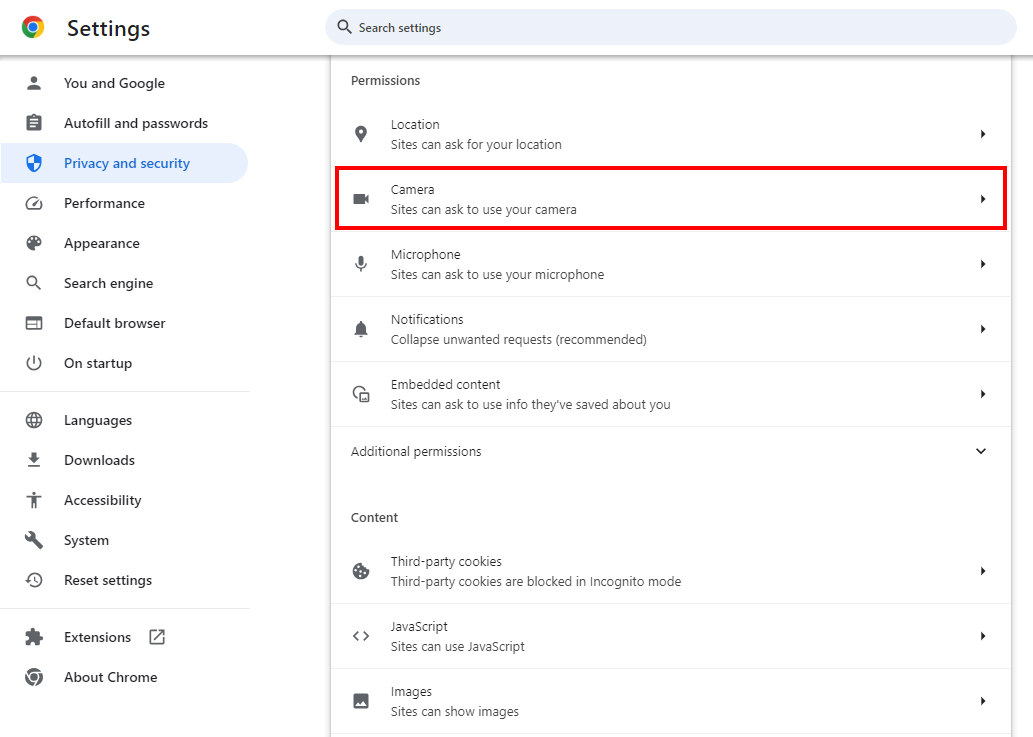This screenshot has width=1033, height=737.
Task: Click 'Sites can ask to use your microphone' text
Action: [497, 275]
